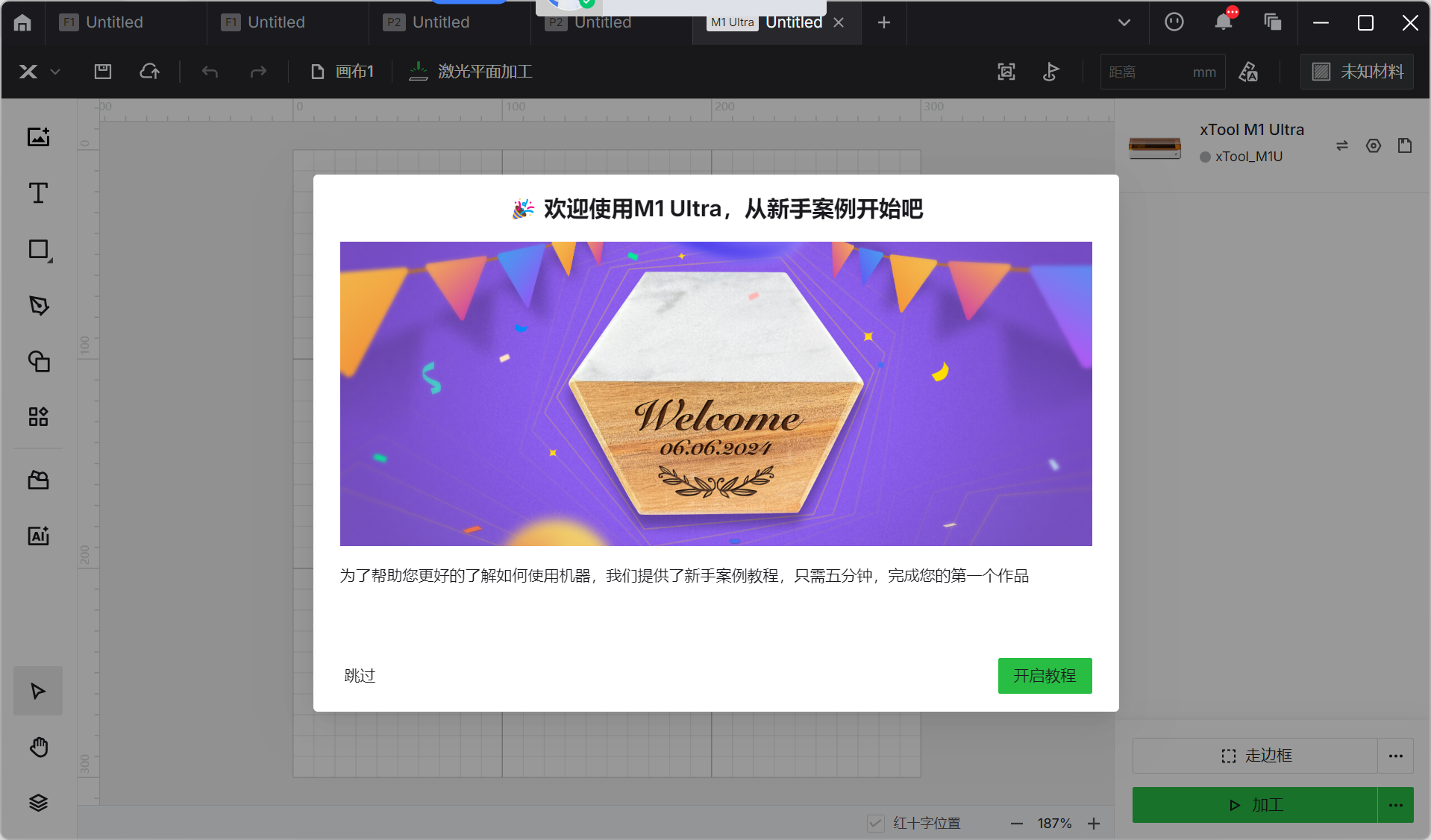Screen dimensions: 1431x840
Task: Open notifications bell icon
Action: pyautogui.click(x=1223, y=22)
